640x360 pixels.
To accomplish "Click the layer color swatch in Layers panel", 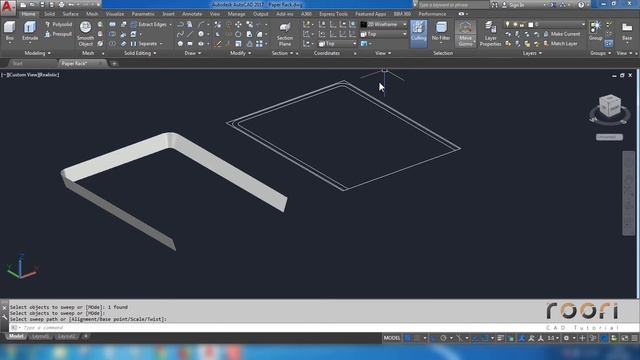I will [531, 24].
